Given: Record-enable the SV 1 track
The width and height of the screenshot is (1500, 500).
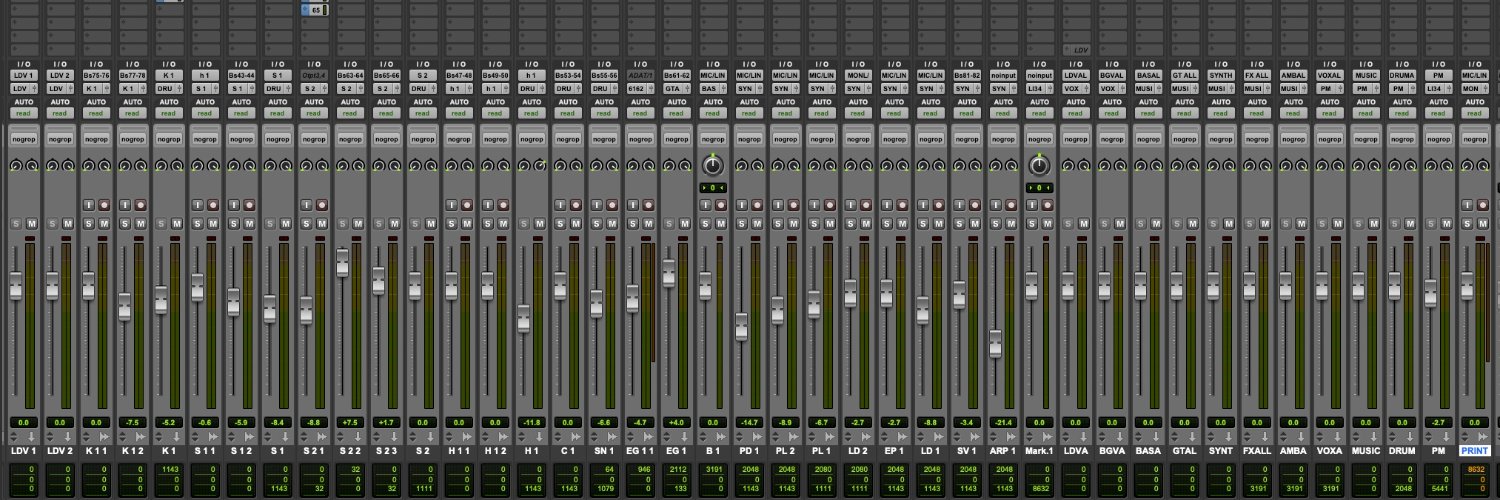Looking at the screenshot, I should [x=973, y=204].
